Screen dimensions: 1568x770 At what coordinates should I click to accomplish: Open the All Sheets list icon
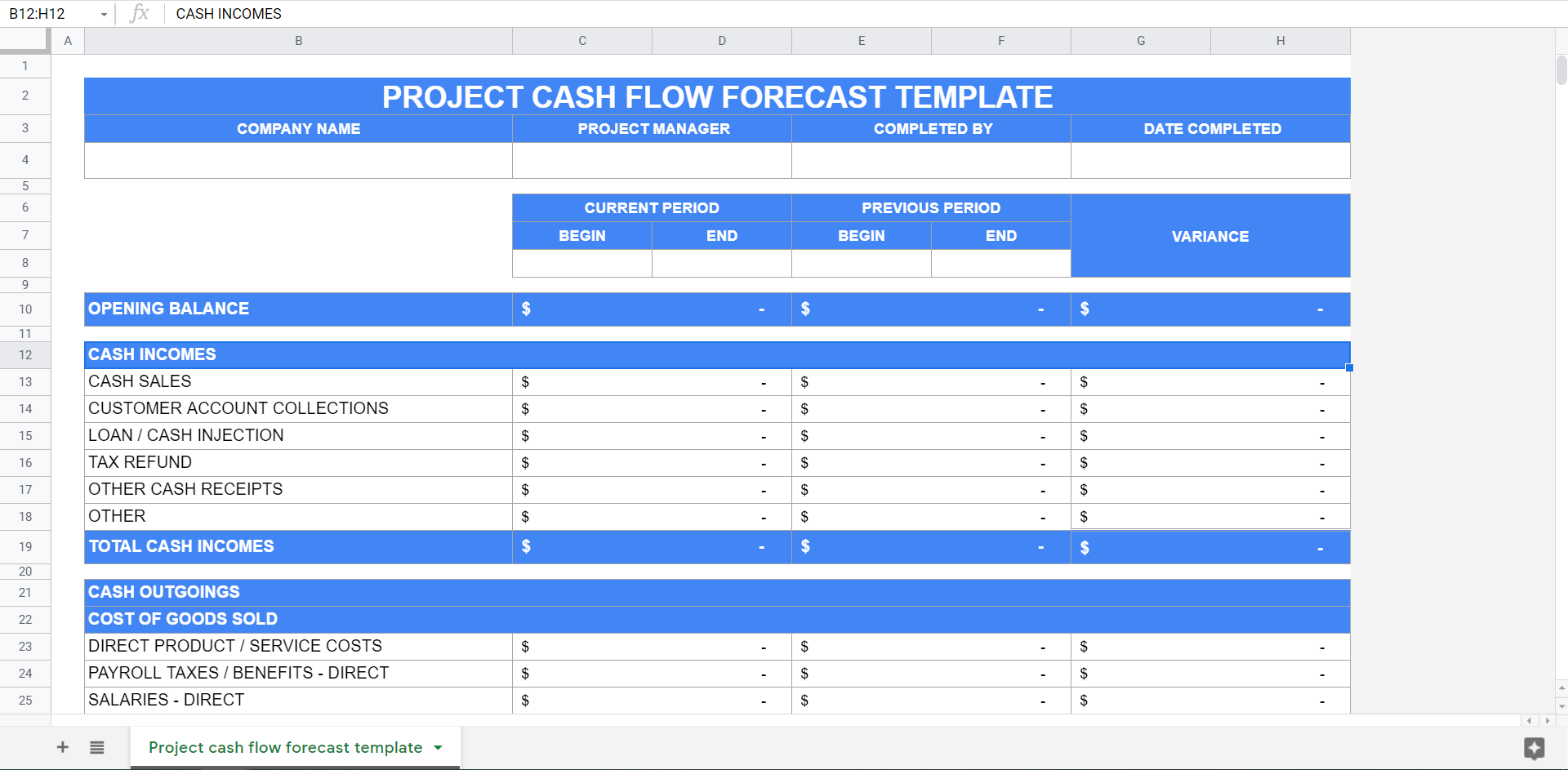97,747
